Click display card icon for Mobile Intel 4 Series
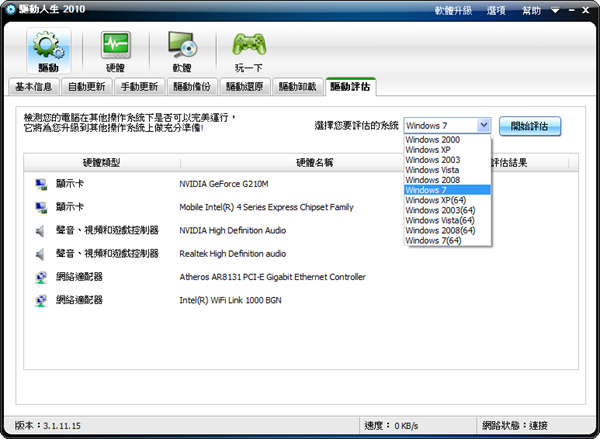 41,208
